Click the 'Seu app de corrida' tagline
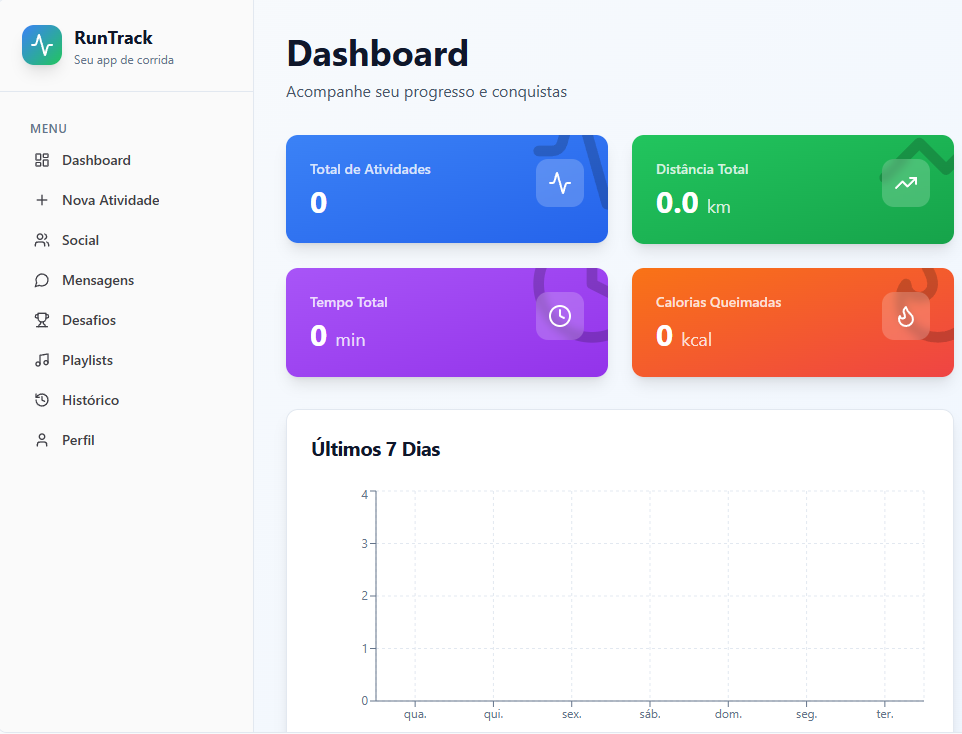Viewport: 962px width, 734px height. [124, 60]
